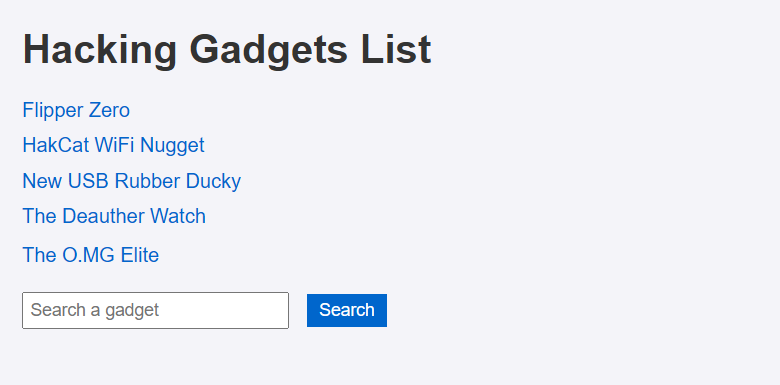Follow the link mentioning WiFi Nugget

113,145
